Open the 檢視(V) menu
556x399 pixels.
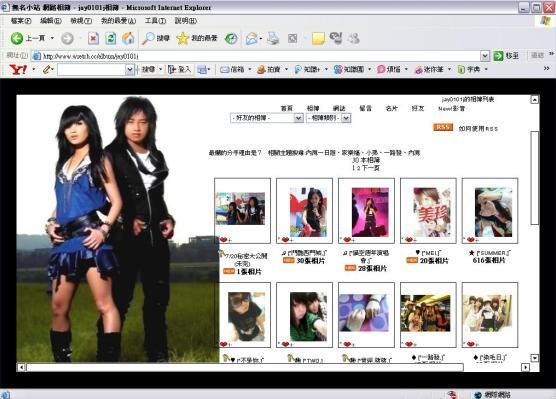pyautogui.click(x=81, y=21)
